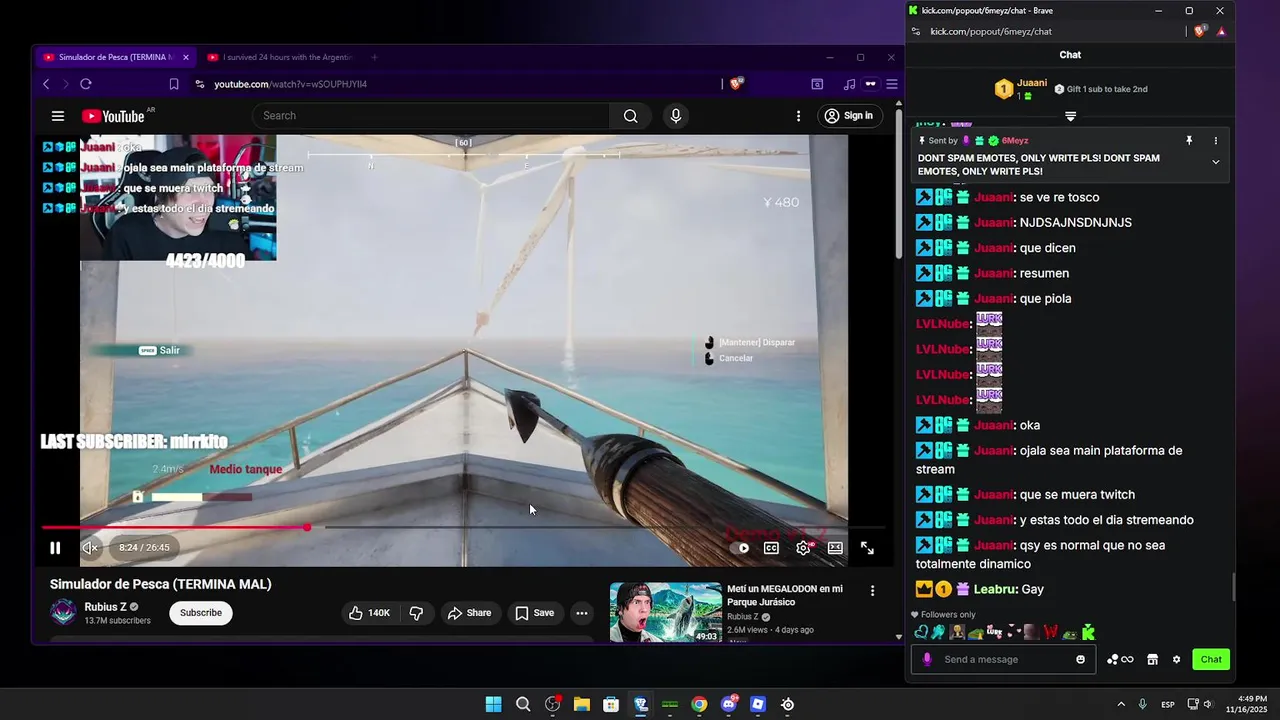Open Brave Shields in Kick chat window

[x=1201, y=31]
